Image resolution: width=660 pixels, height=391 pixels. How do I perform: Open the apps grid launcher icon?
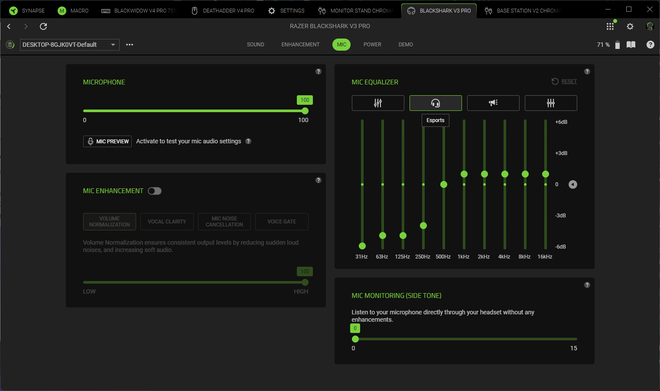(x=610, y=27)
